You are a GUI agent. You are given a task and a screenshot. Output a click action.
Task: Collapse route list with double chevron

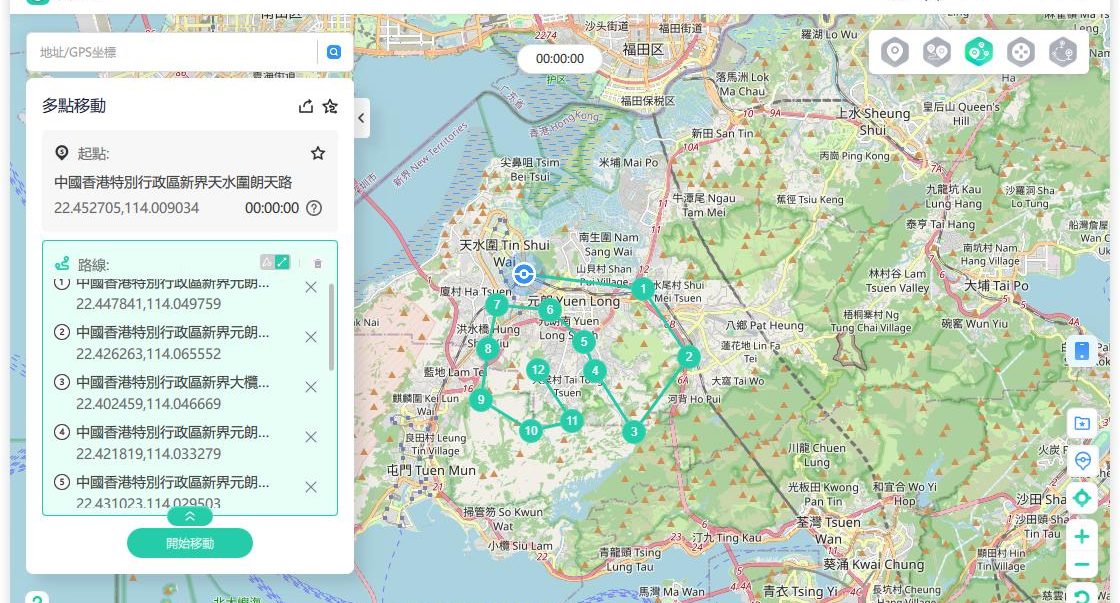click(190, 516)
